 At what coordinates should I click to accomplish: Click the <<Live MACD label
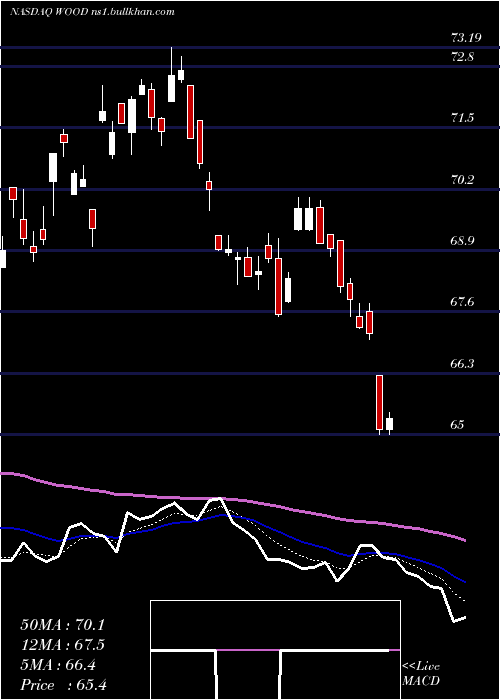(421, 674)
